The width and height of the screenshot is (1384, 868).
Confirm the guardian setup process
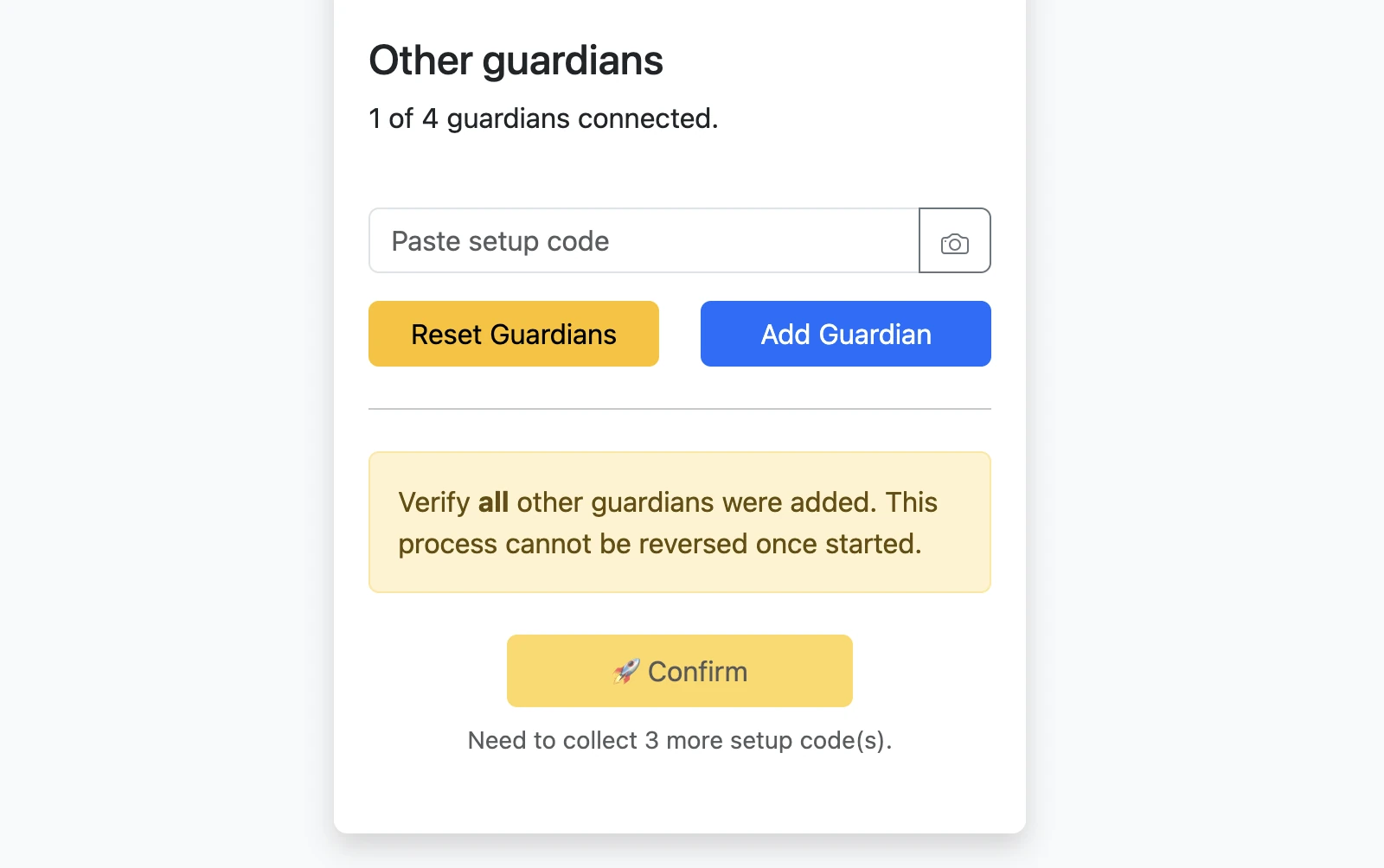point(680,670)
